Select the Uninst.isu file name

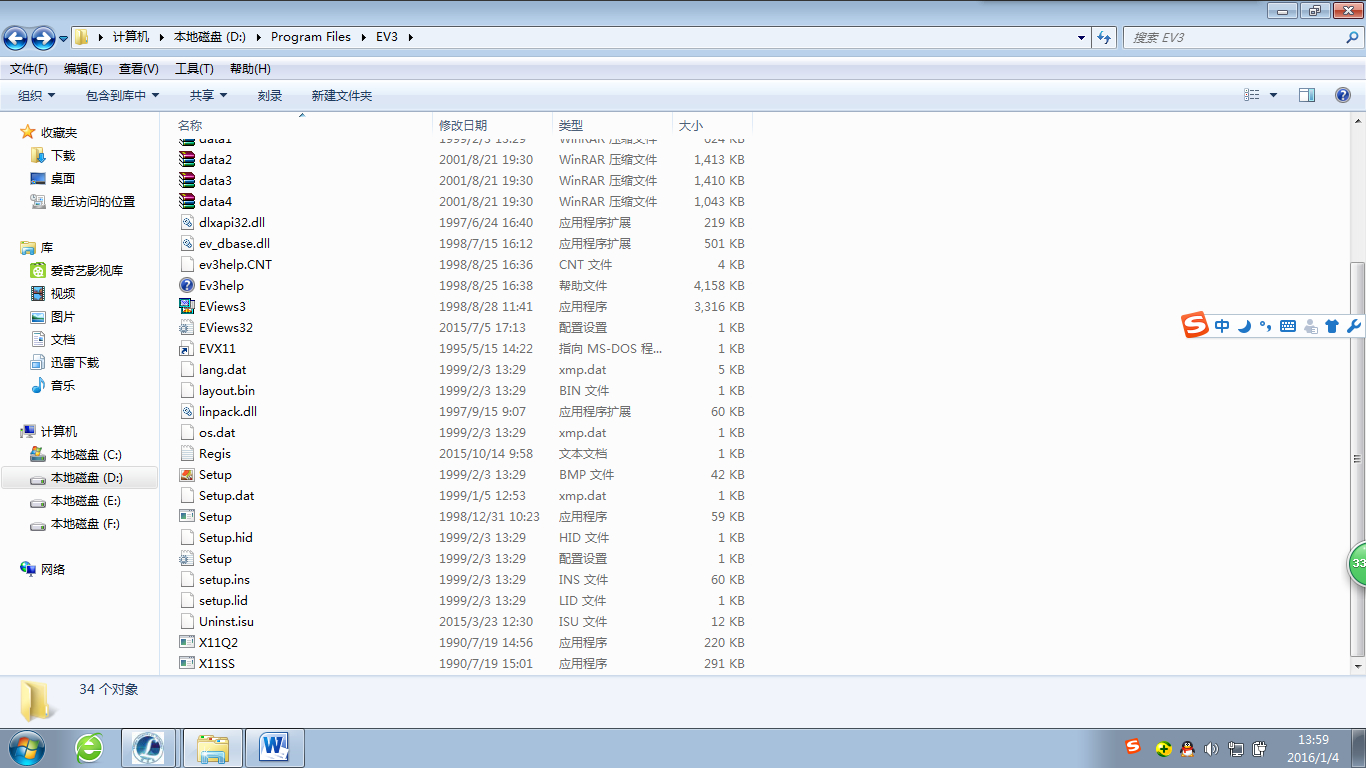click(226, 622)
